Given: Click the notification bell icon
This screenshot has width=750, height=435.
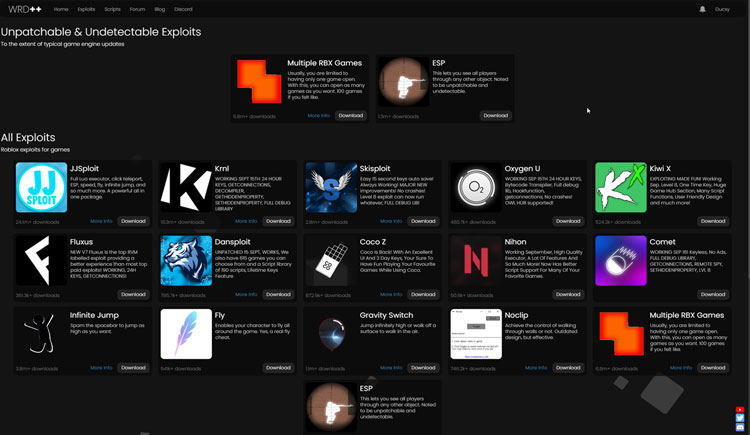Looking at the screenshot, I should coord(703,8).
